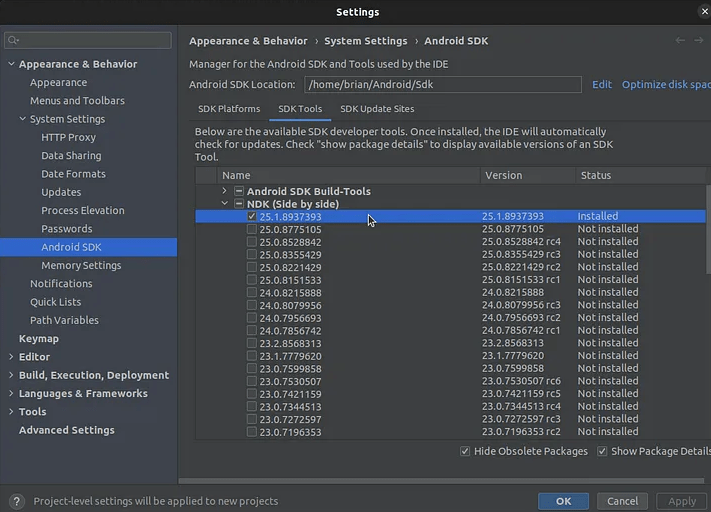711x512 pixels.
Task: Toggle Hide Obsolete Packages checkbox
Action: (x=465, y=451)
